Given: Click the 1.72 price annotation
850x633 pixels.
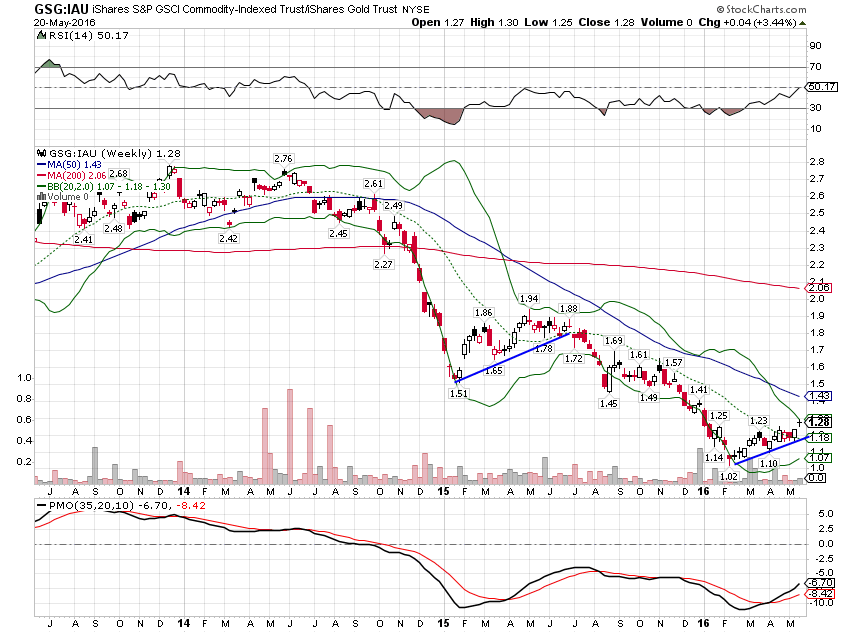Looking at the screenshot, I should (x=573, y=358).
